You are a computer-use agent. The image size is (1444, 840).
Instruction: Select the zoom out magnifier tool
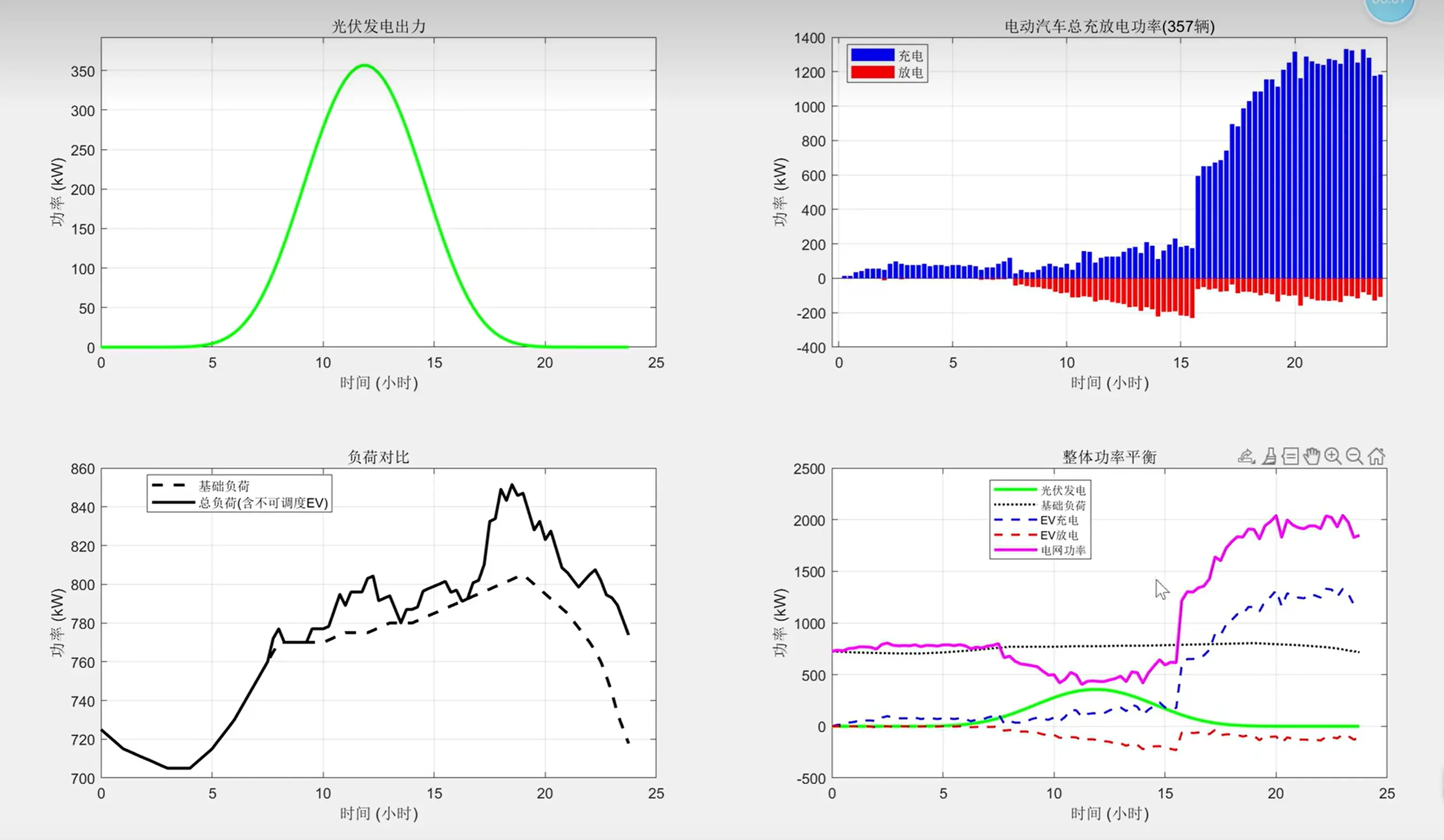click(1354, 456)
